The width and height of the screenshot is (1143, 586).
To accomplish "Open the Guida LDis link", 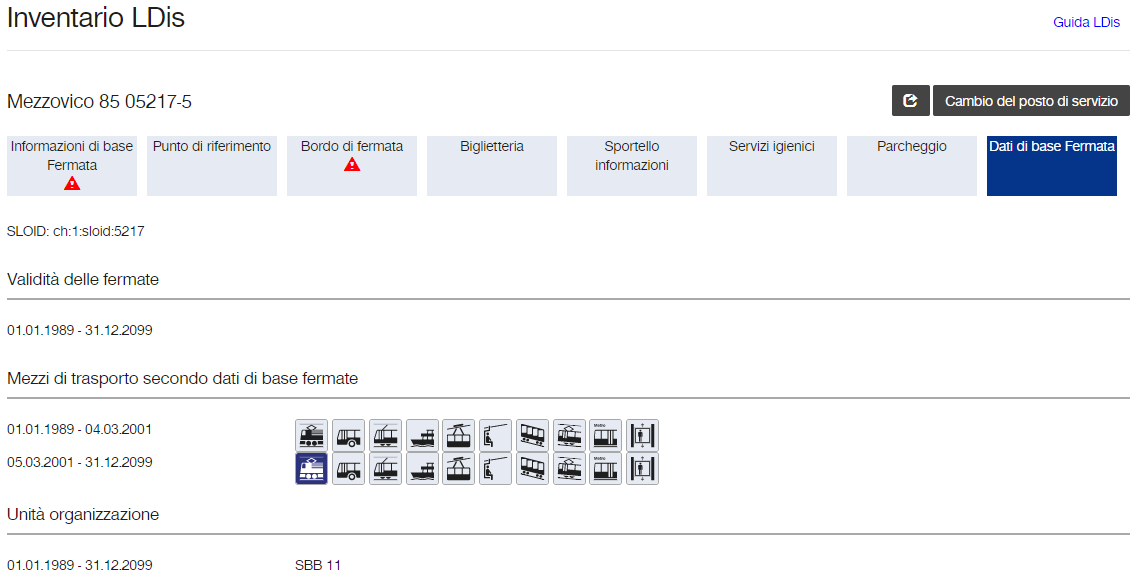I will tap(1086, 23).
